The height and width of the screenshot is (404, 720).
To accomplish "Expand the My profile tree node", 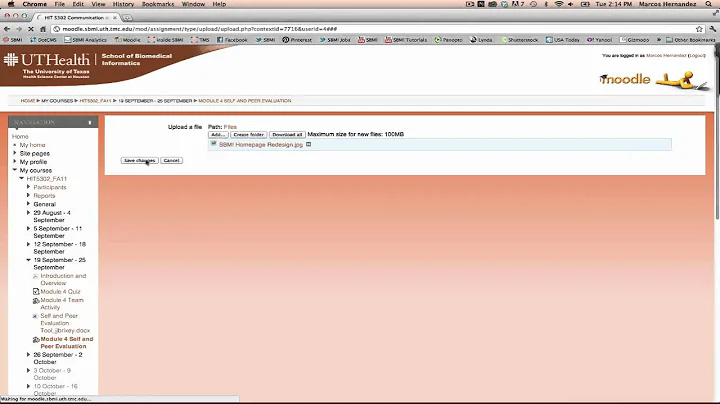I will pos(15,162).
